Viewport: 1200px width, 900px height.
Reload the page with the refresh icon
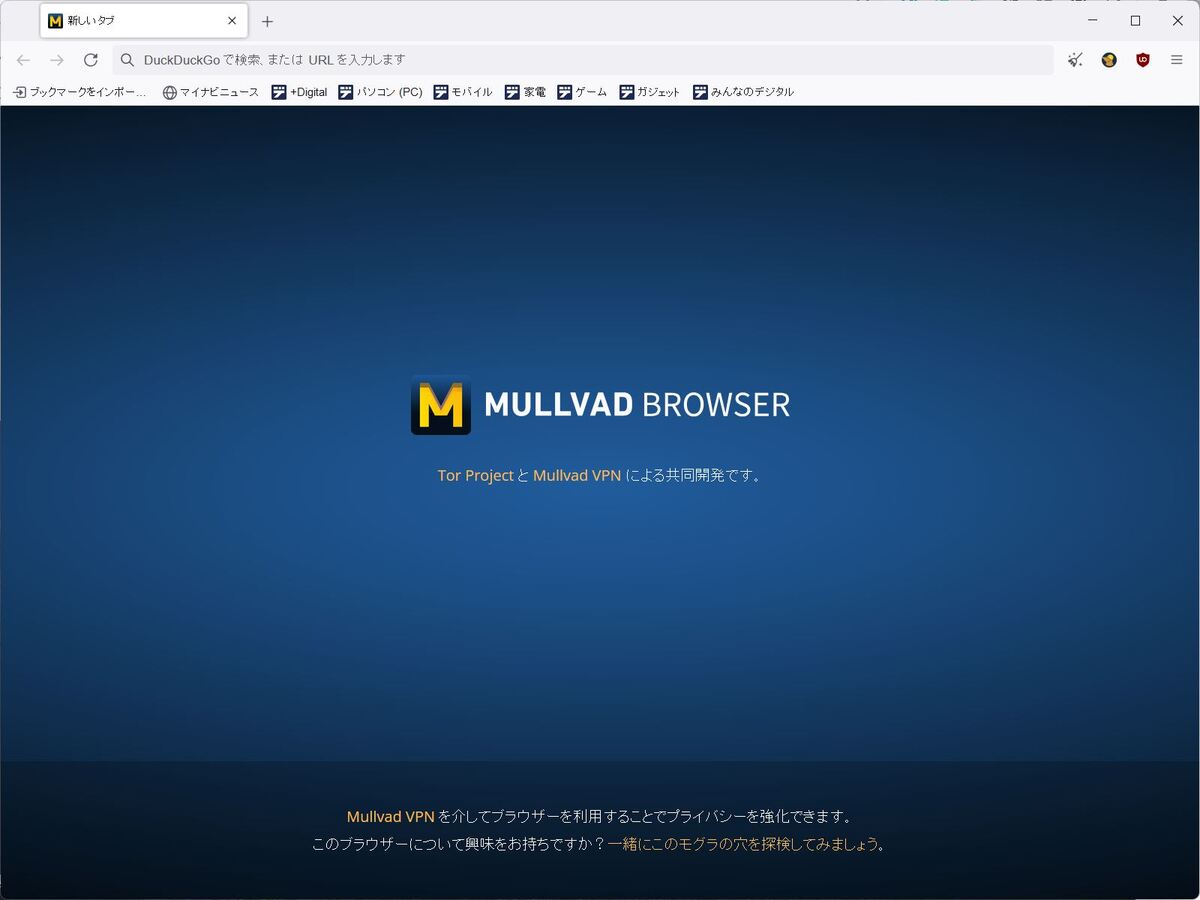(91, 60)
